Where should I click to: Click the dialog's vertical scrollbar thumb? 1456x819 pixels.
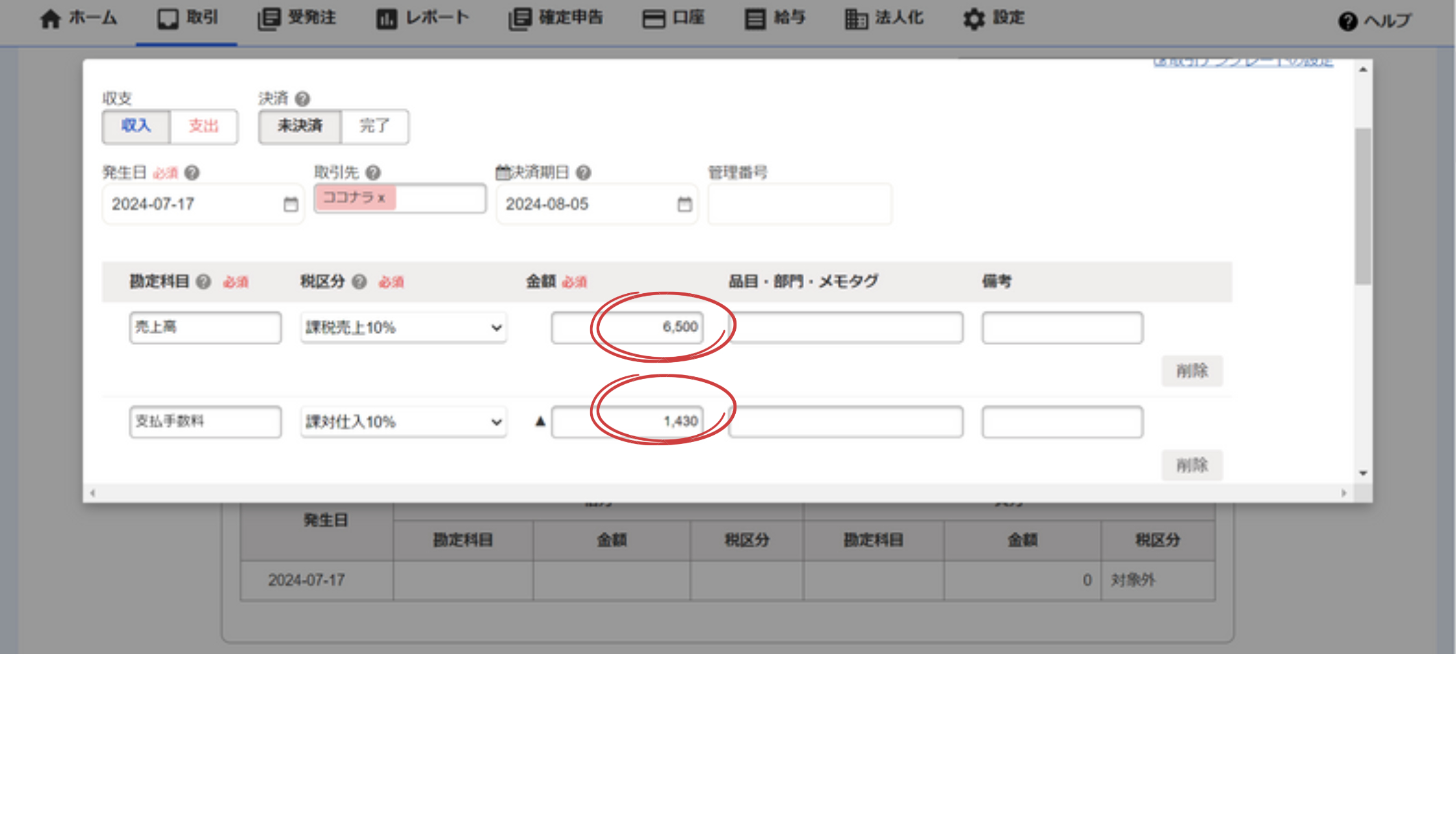(x=1363, y=207)
